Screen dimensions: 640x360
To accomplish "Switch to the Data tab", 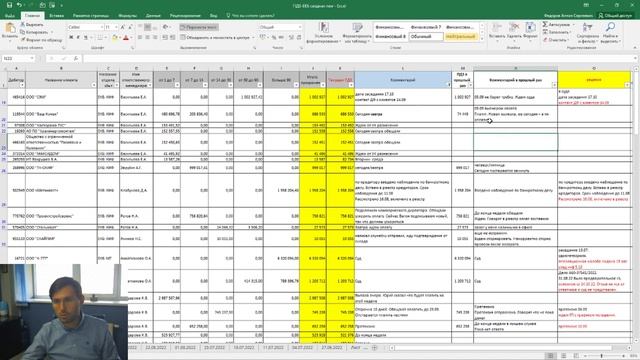I will [x=153, y=16].
